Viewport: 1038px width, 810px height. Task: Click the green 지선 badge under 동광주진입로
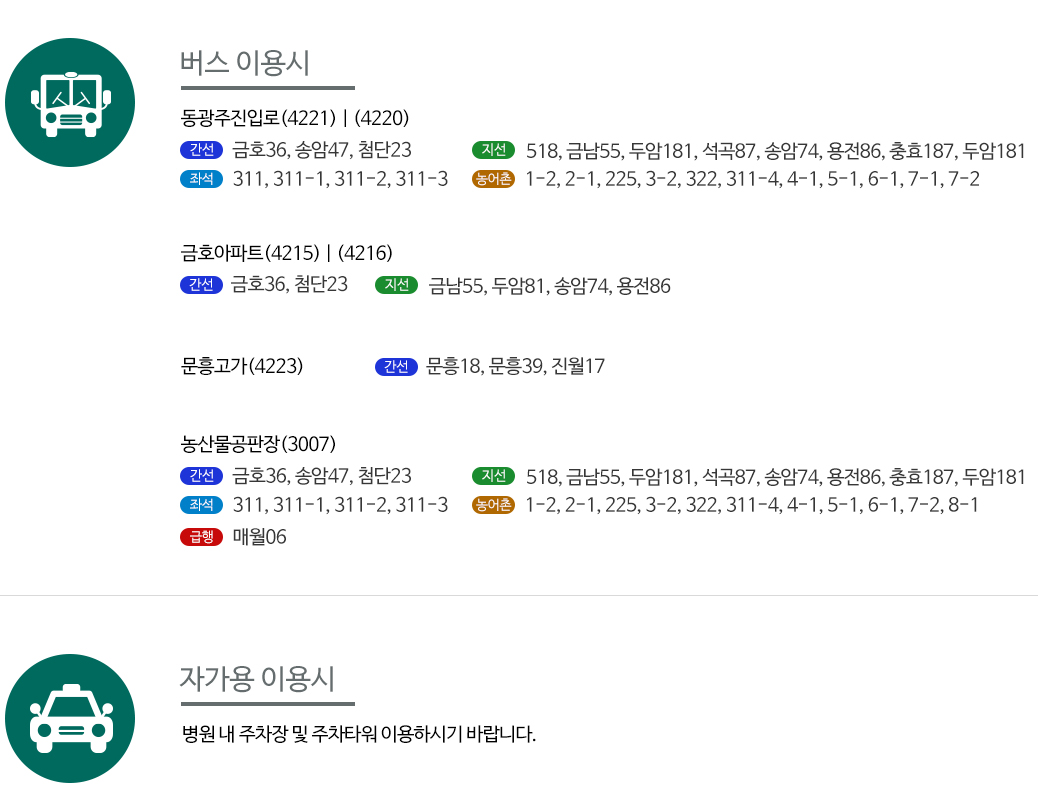tap(493, 150)
